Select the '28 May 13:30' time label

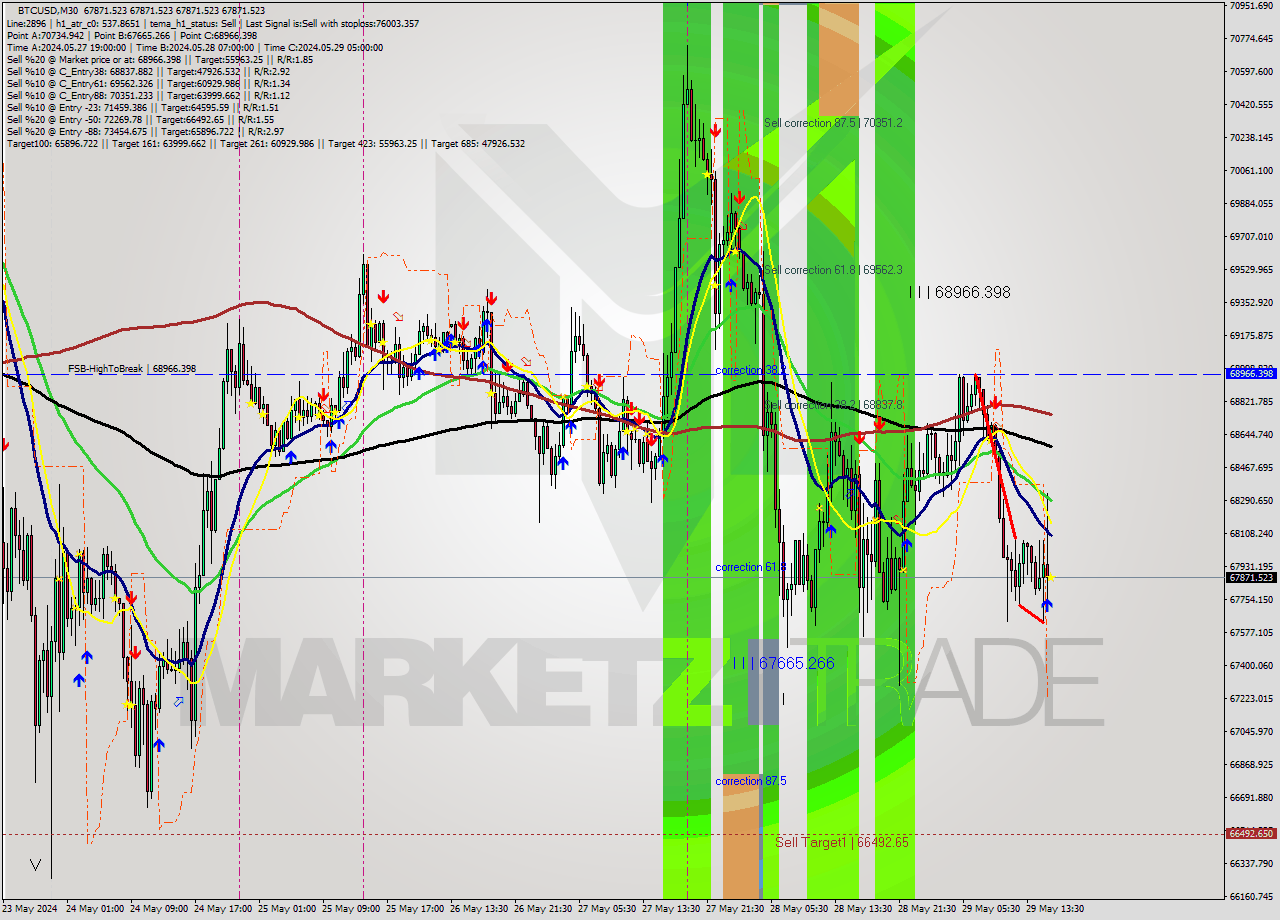(863, 909)
